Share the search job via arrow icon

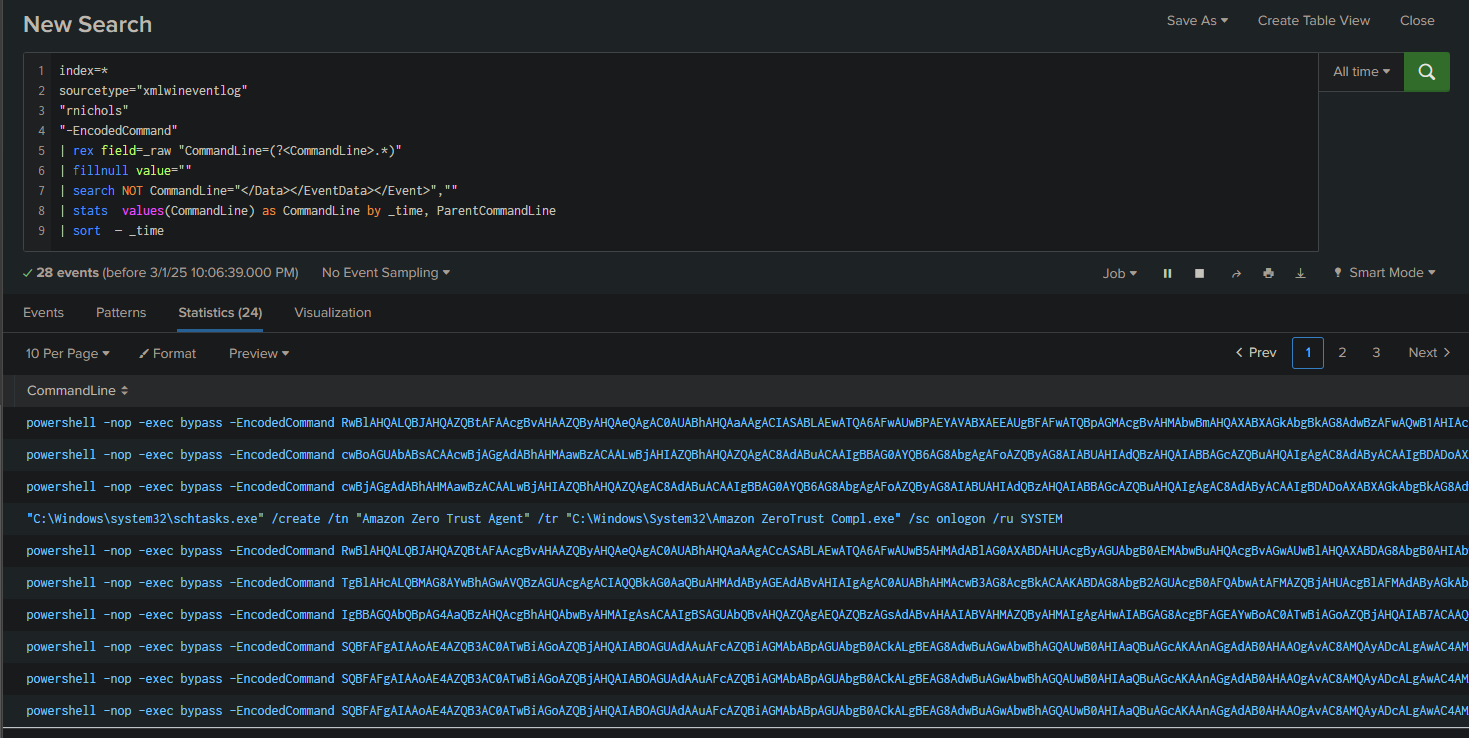(x=1236, y=273)
